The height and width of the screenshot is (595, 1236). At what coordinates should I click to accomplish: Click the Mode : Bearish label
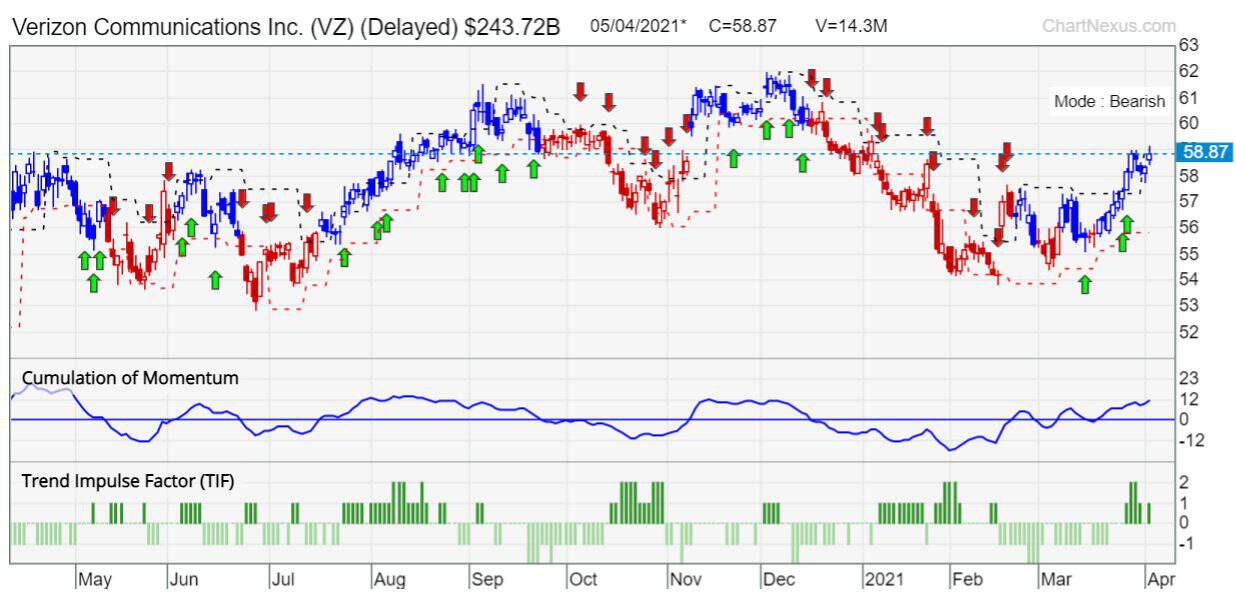[x=1110, y=101]
